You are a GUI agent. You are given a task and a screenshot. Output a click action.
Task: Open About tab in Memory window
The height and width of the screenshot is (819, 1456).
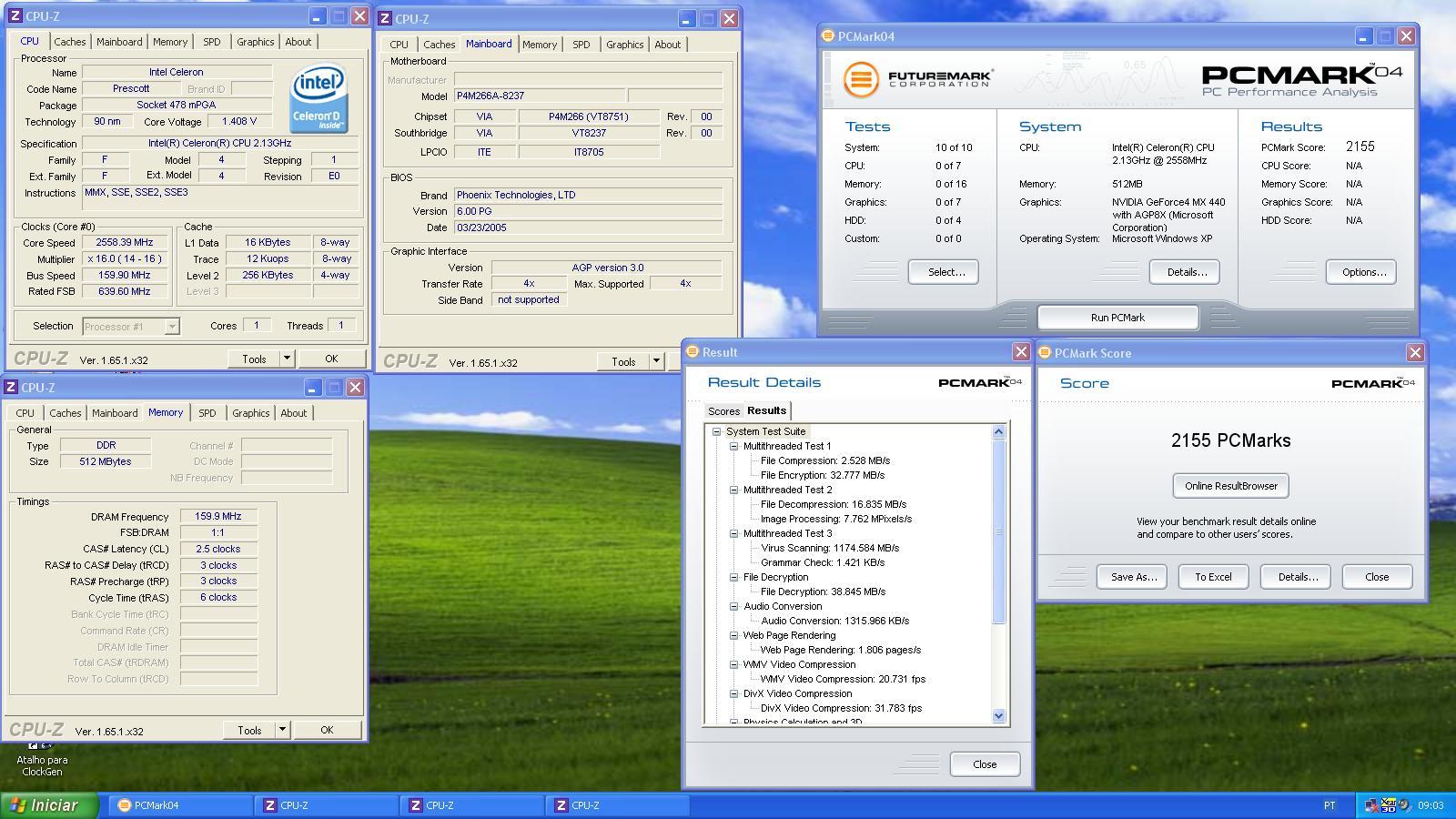pyautogui.click(x=293, y=413)
